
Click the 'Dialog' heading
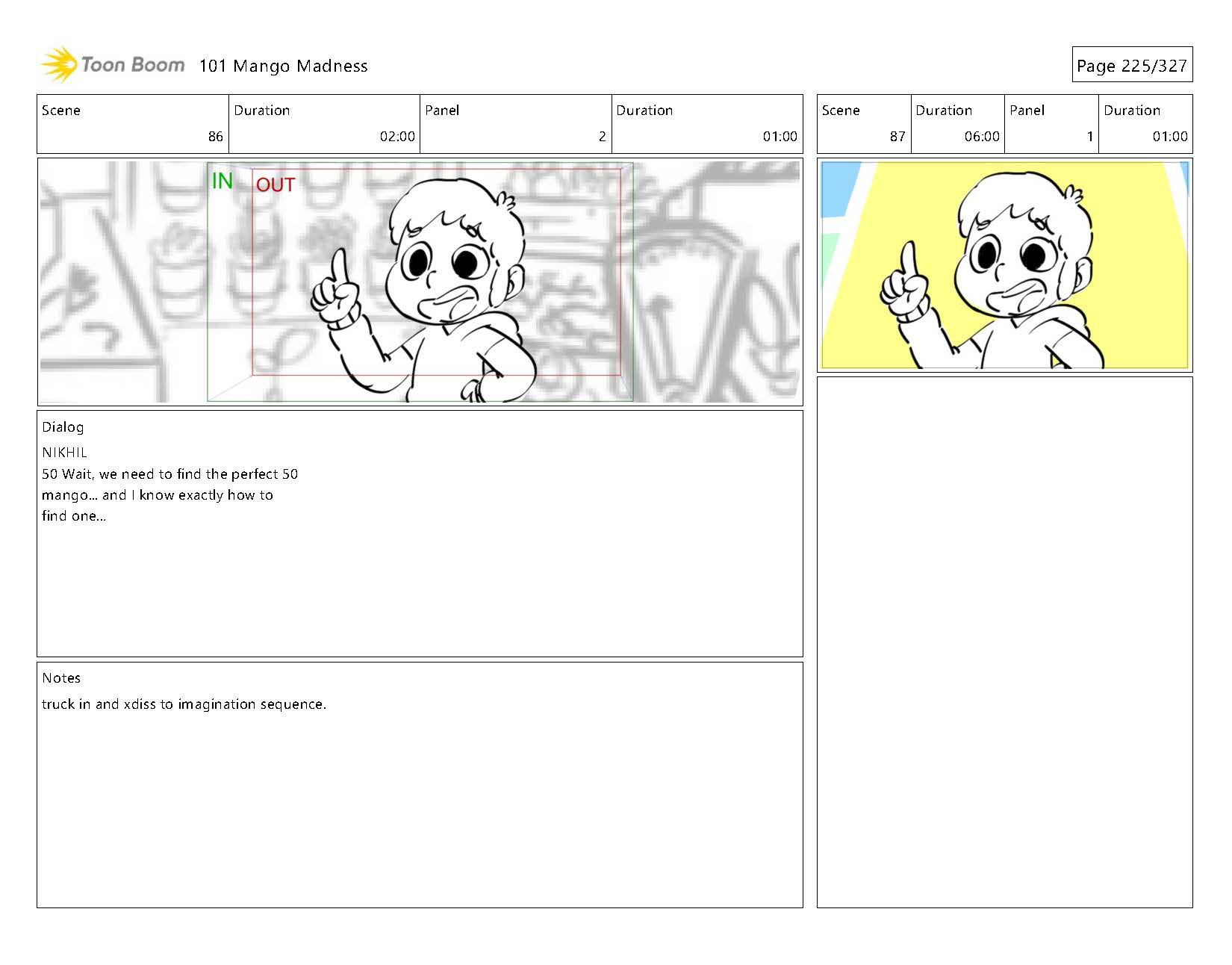63,427
